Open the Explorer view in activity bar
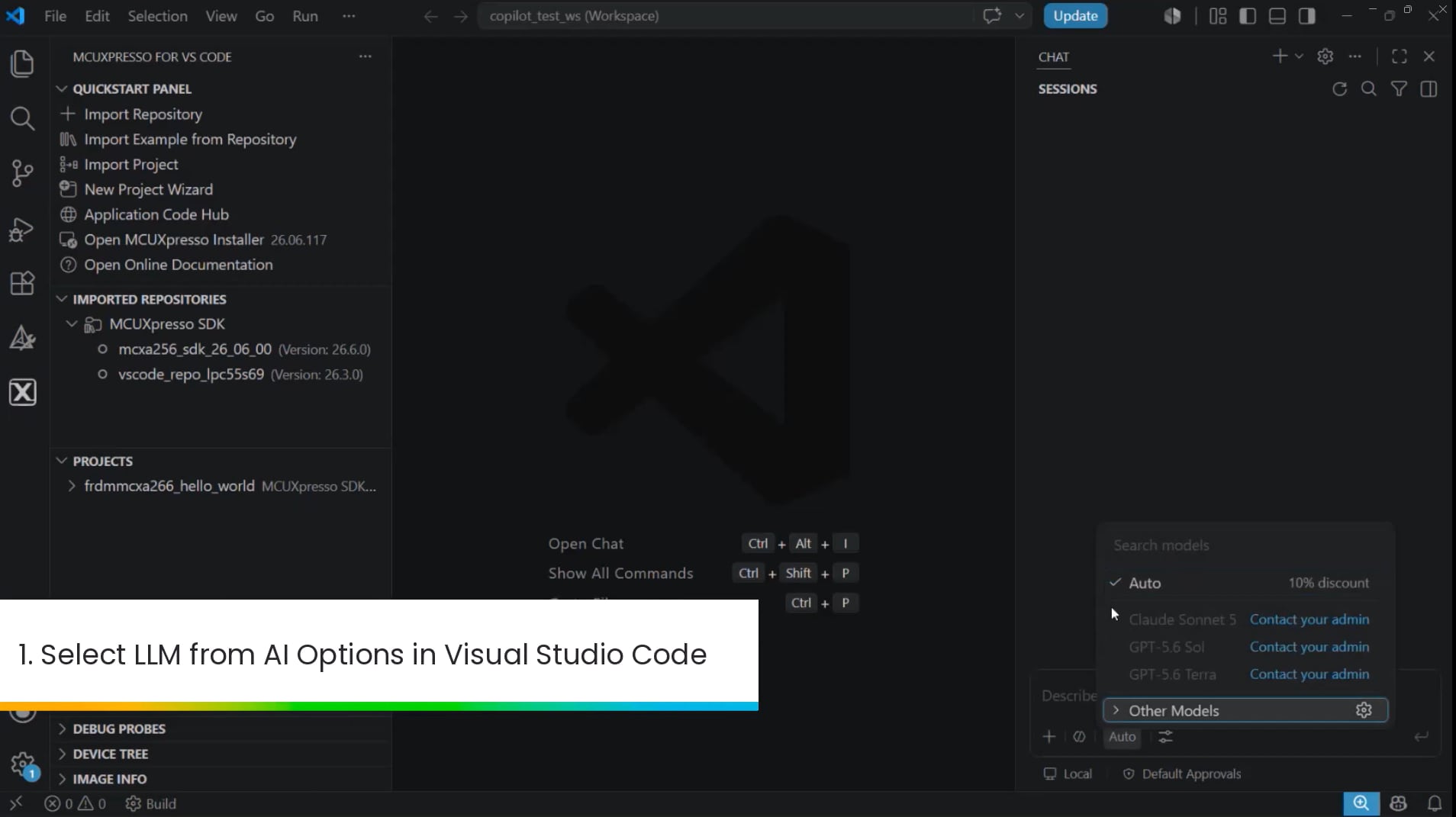1456x817 pixels. pos(22,63)
